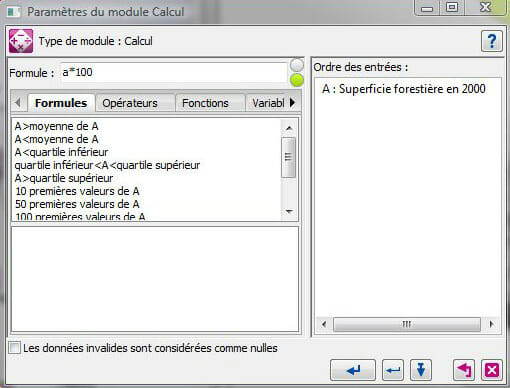The height and width of the screenshot is (388, 510).
Task: Click the small blue left return arrow button
Action: (x=393, y=370)
